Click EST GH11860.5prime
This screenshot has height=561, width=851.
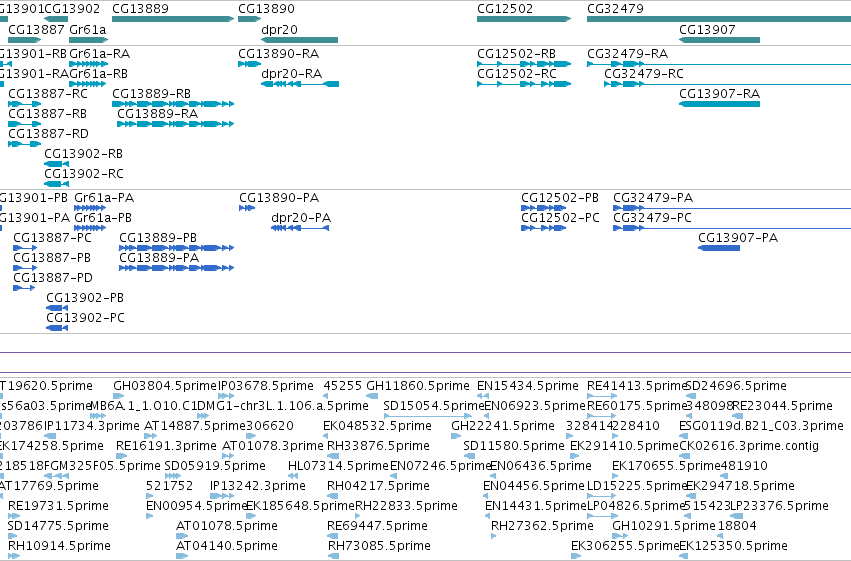point(418,386)
